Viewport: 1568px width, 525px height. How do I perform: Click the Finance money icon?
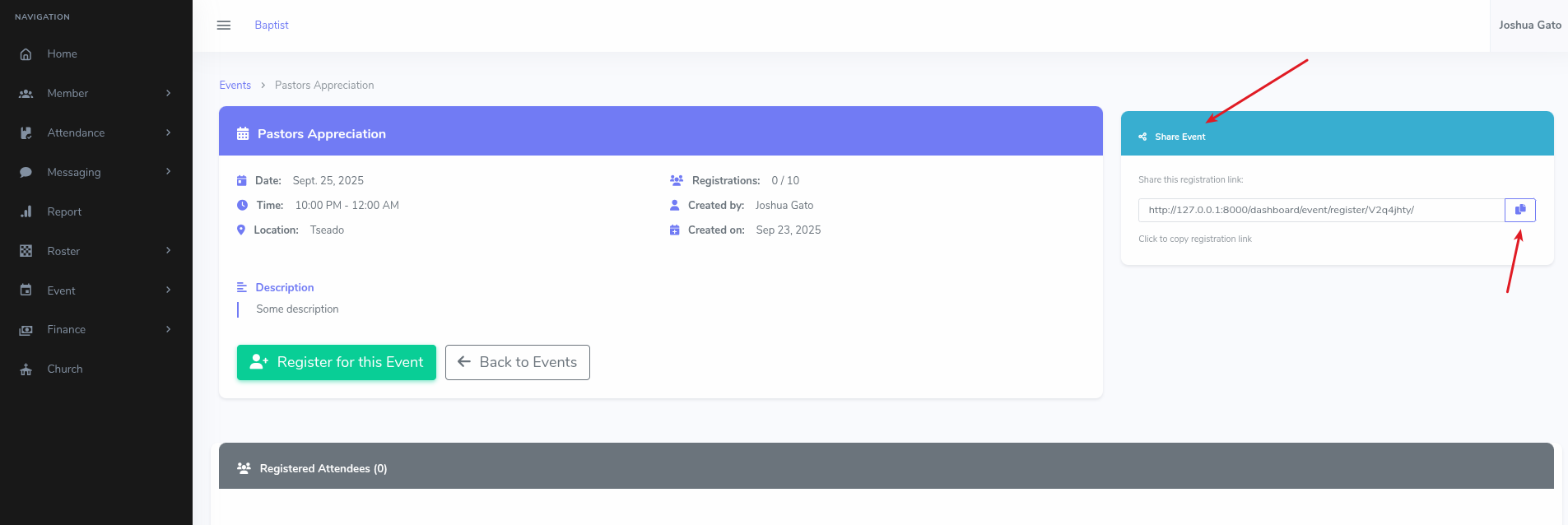(x=26, y=330)
